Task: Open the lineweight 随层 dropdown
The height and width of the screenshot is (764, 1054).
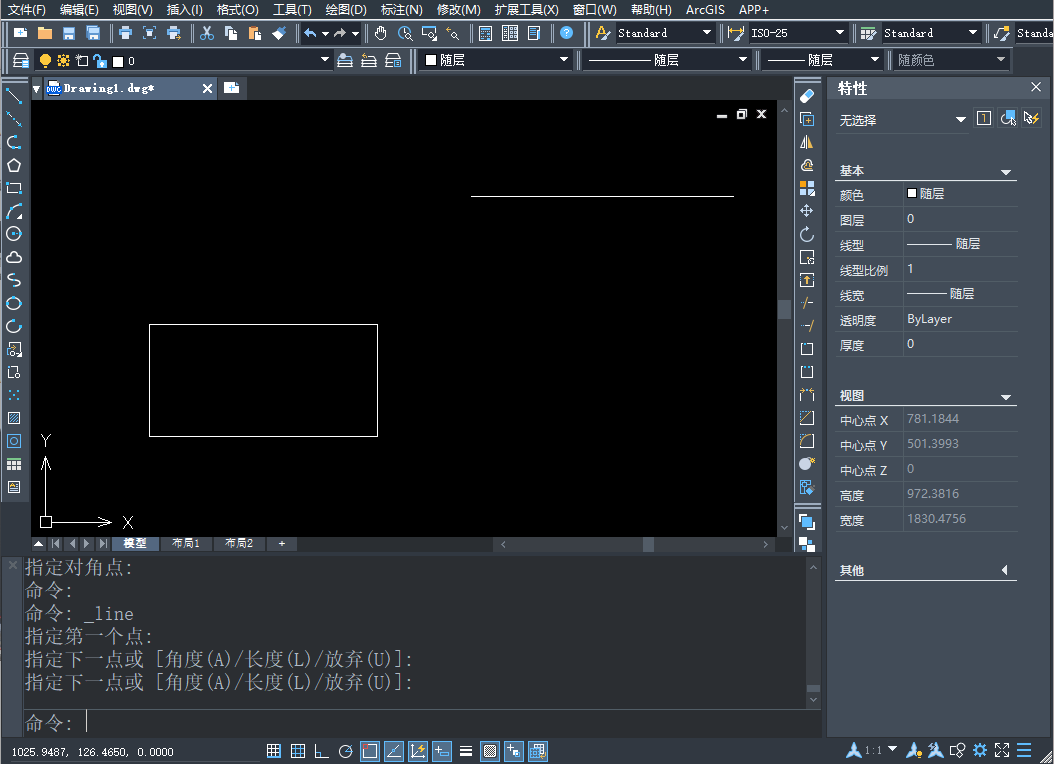Action: pos(821,60)
